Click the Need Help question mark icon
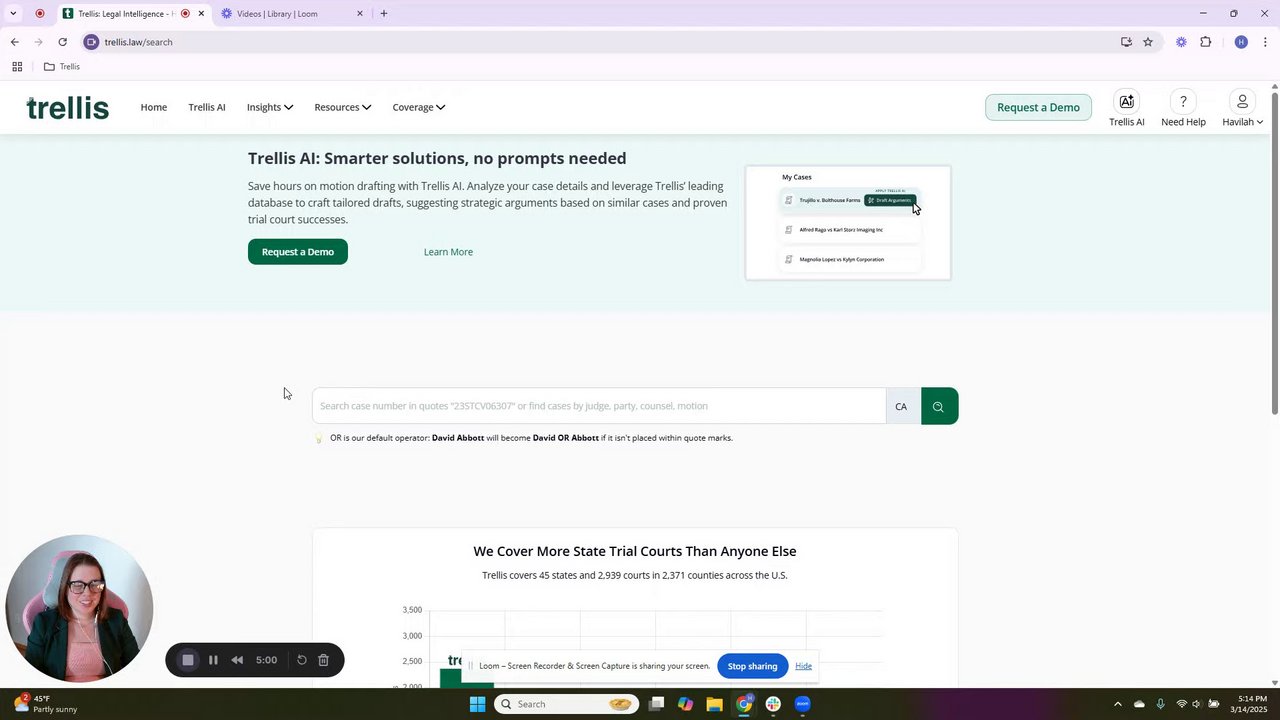This screenshot has height=720, width=1280. pos(1183,101)
